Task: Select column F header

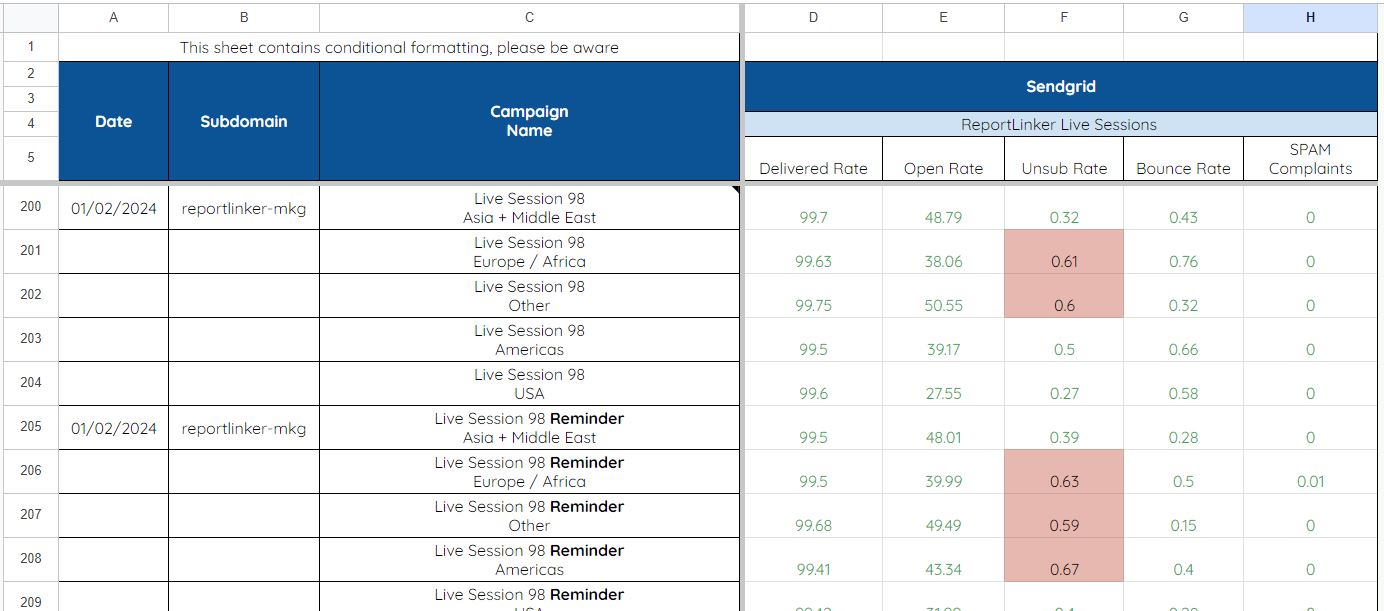Action: pos(1064,17)
